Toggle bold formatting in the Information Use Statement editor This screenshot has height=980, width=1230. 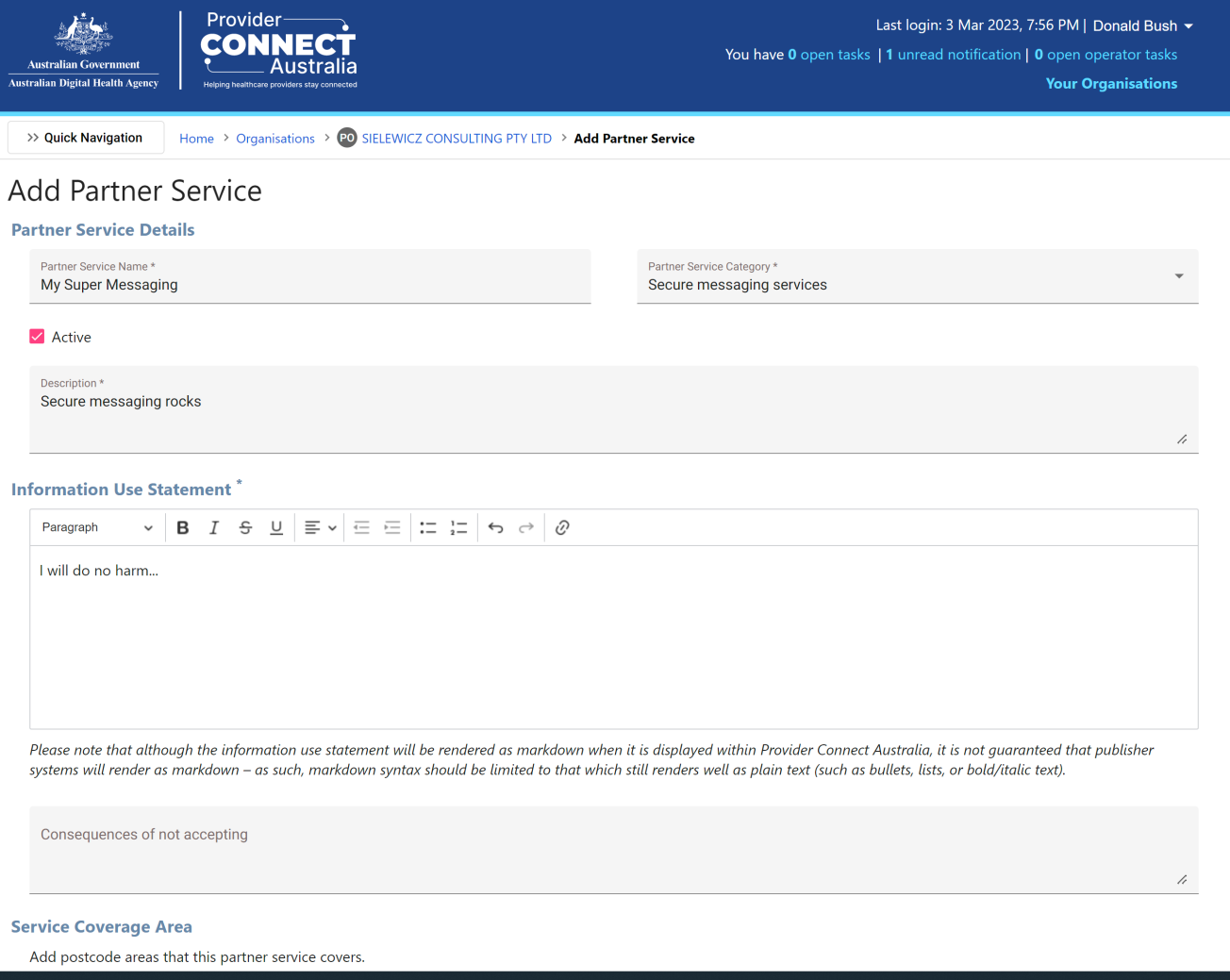(182, 527)
